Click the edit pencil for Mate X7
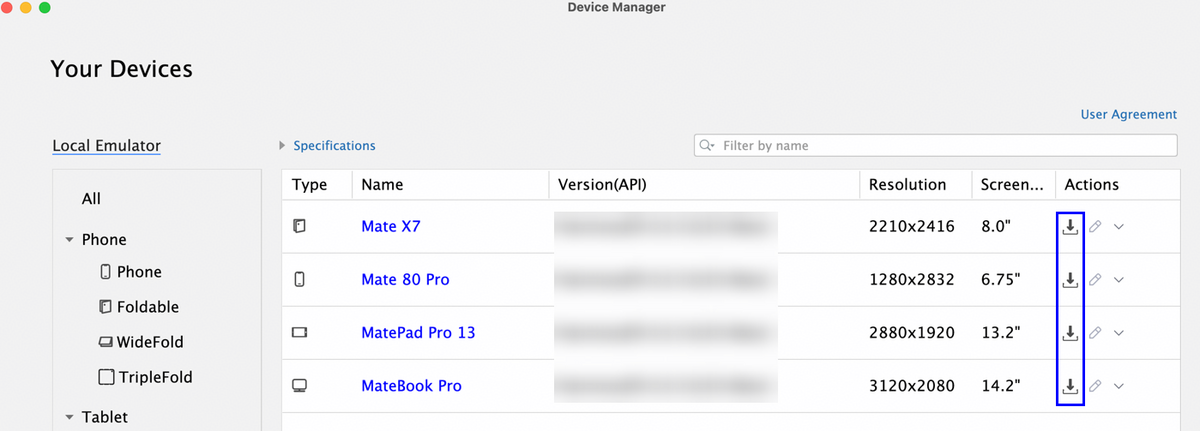1200x431 pixels. [x=1095, y=227]
